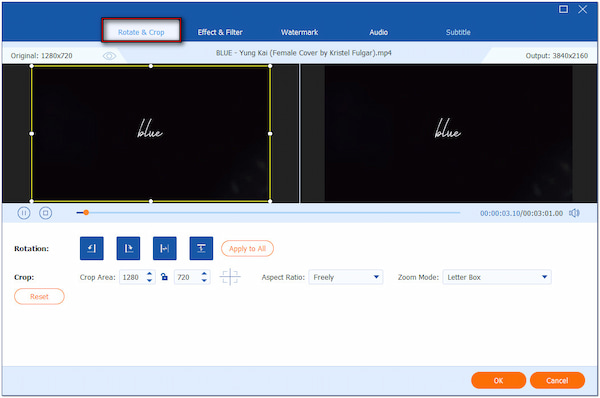This screenshot has height=398, width=600.
Task: Click the timestamp 00:00:03.10/00:03:01.00
Action: point(521,213)
